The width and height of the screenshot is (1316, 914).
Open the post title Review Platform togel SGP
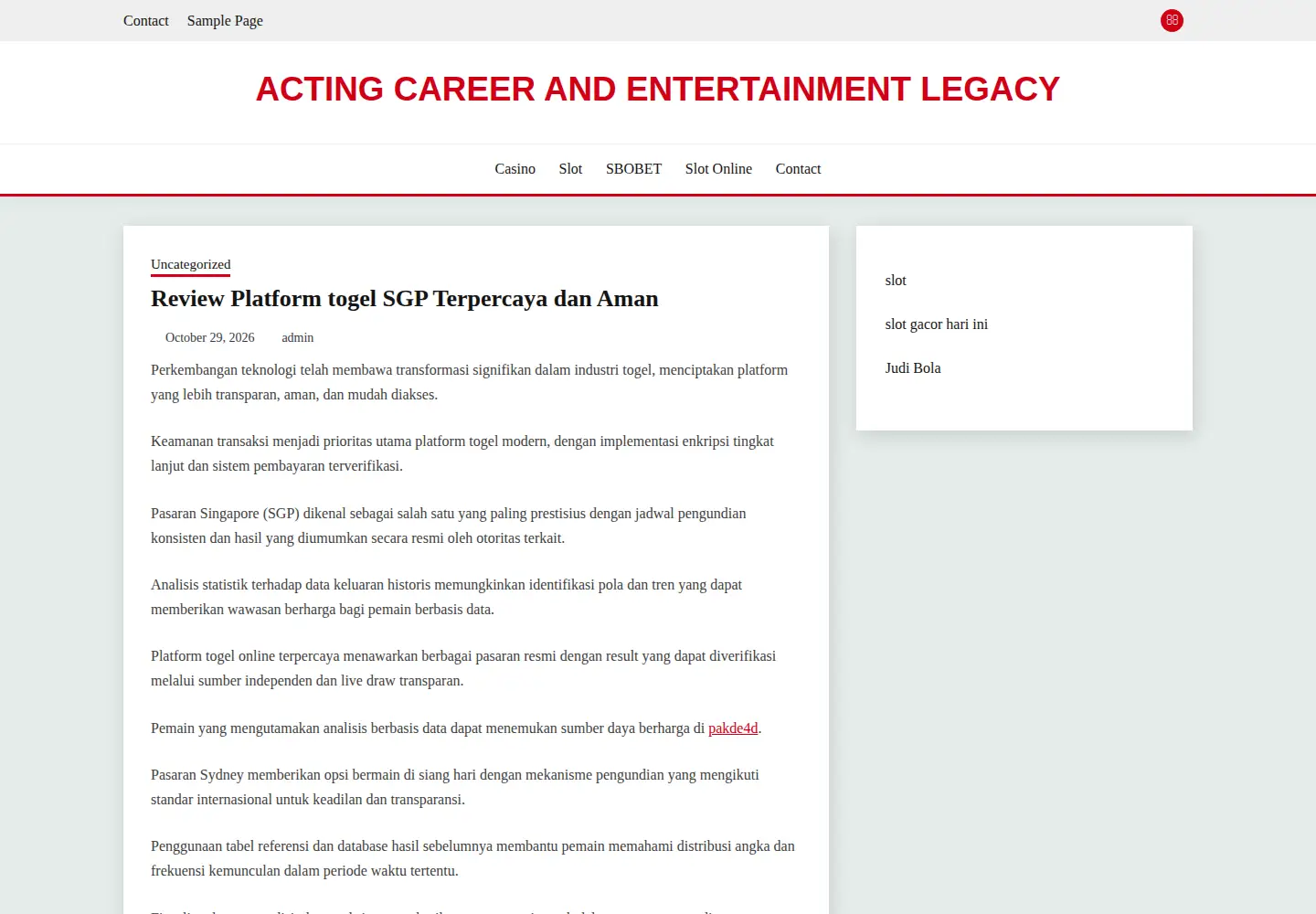tap(405, 299)
